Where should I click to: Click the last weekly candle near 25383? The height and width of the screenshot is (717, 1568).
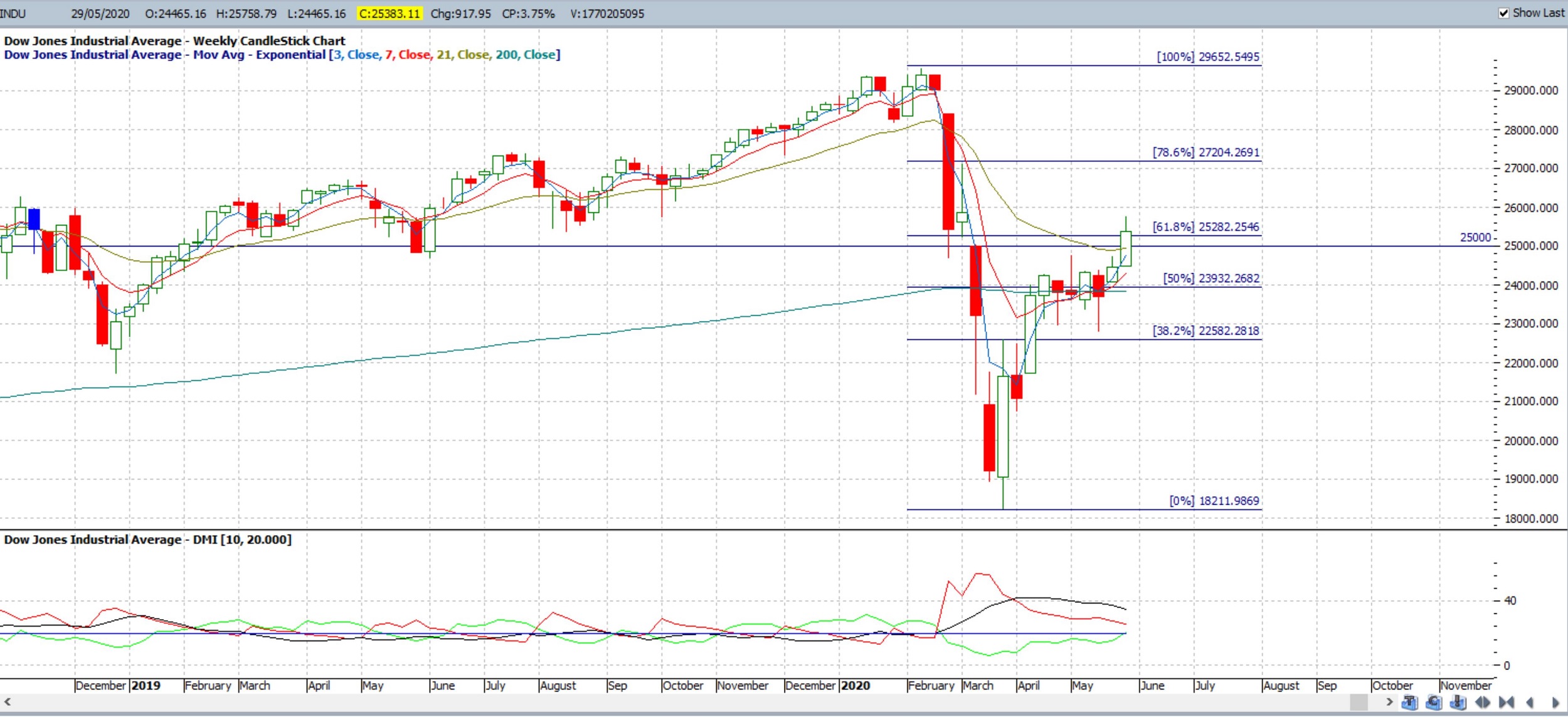click(x=1126, y=248)
